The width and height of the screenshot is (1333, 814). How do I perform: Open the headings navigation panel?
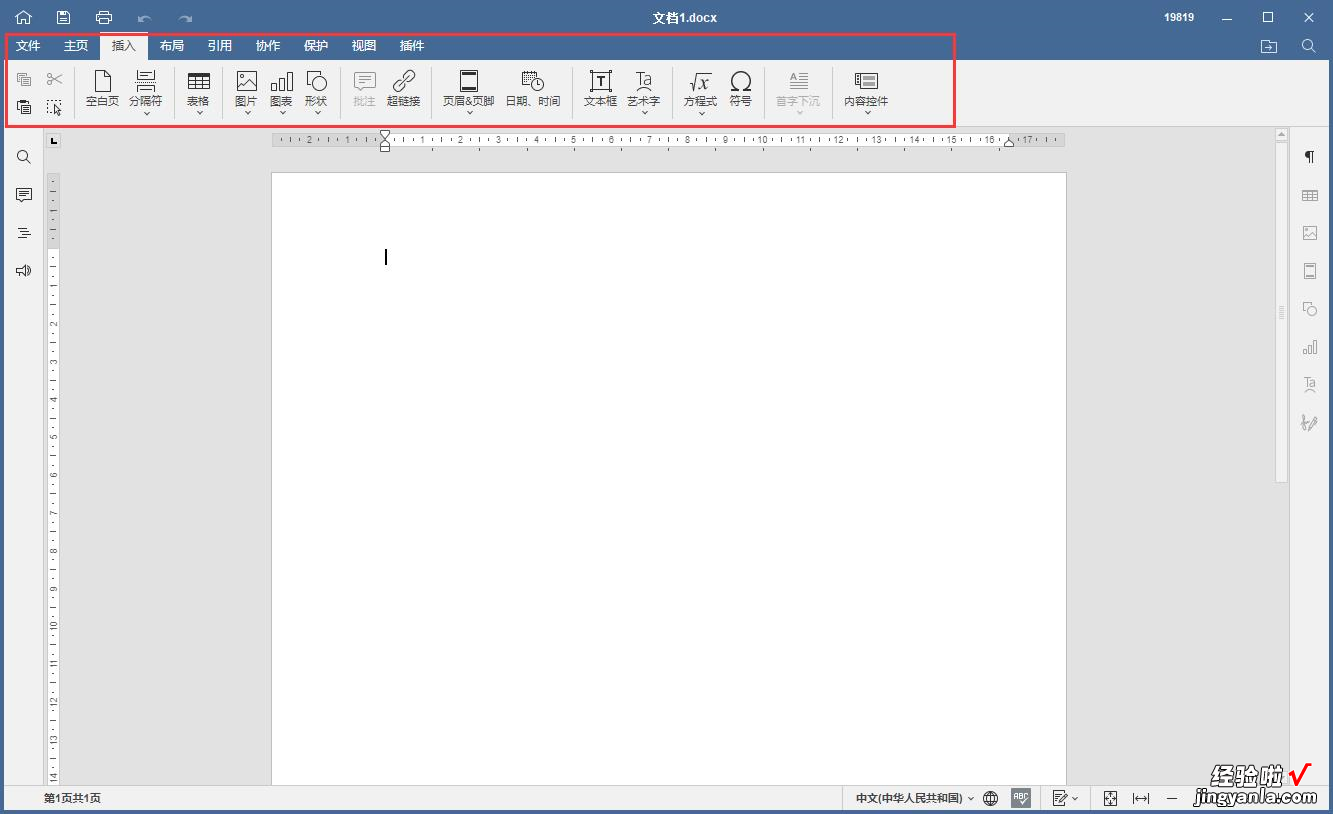coord(24,233)
